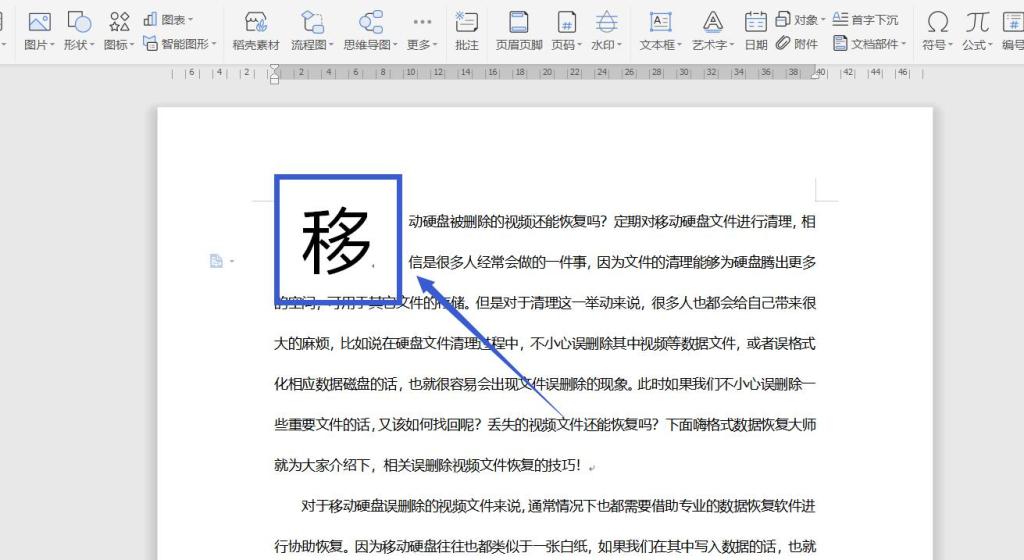
Task: Expand the arrow beside the 图片 label
Action: [x=52, y=45]
